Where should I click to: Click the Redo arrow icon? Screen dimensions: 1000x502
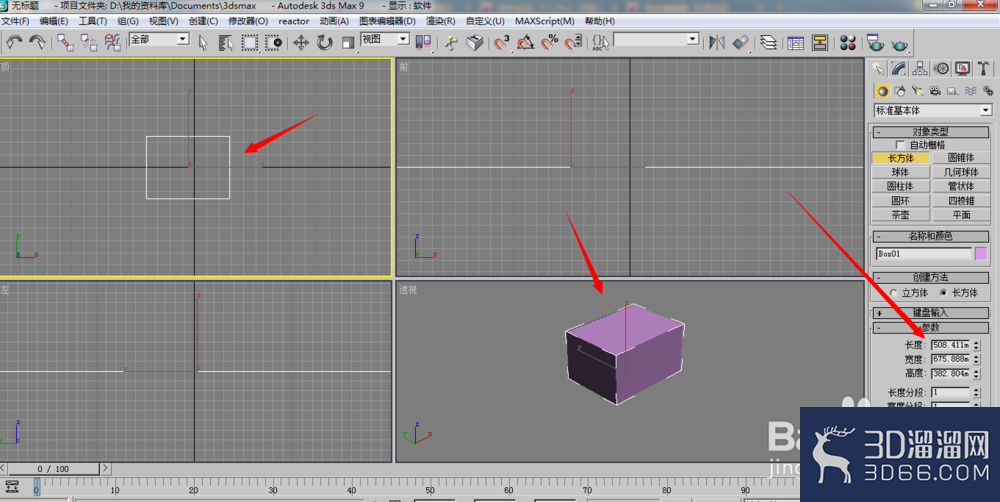(x=38, y=43)
